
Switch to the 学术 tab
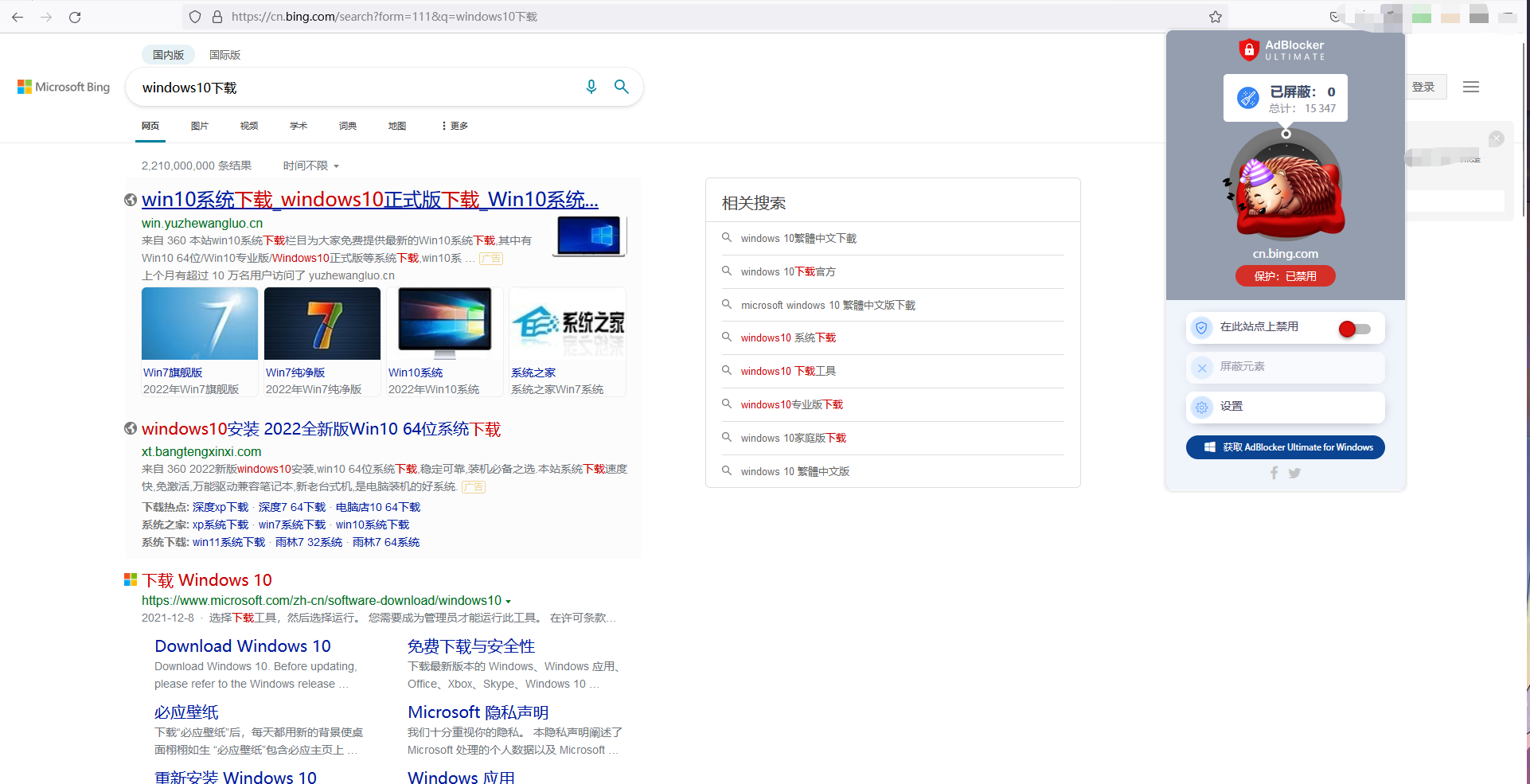click(299, 126)
